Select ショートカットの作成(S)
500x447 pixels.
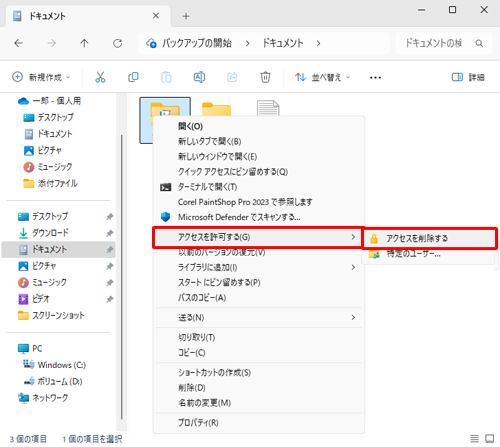click(259, 372)
